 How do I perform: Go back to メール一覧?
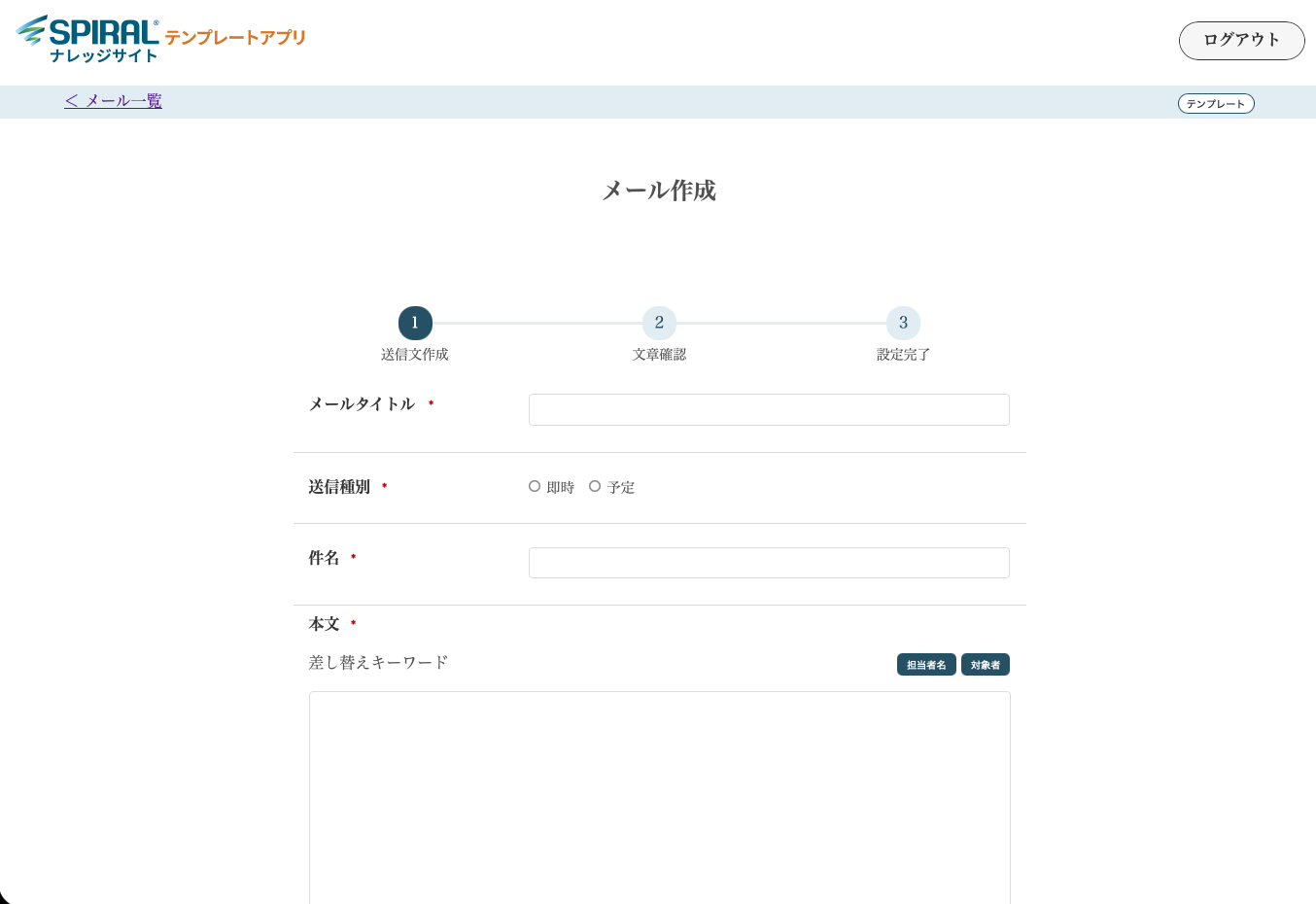(114, 101)
